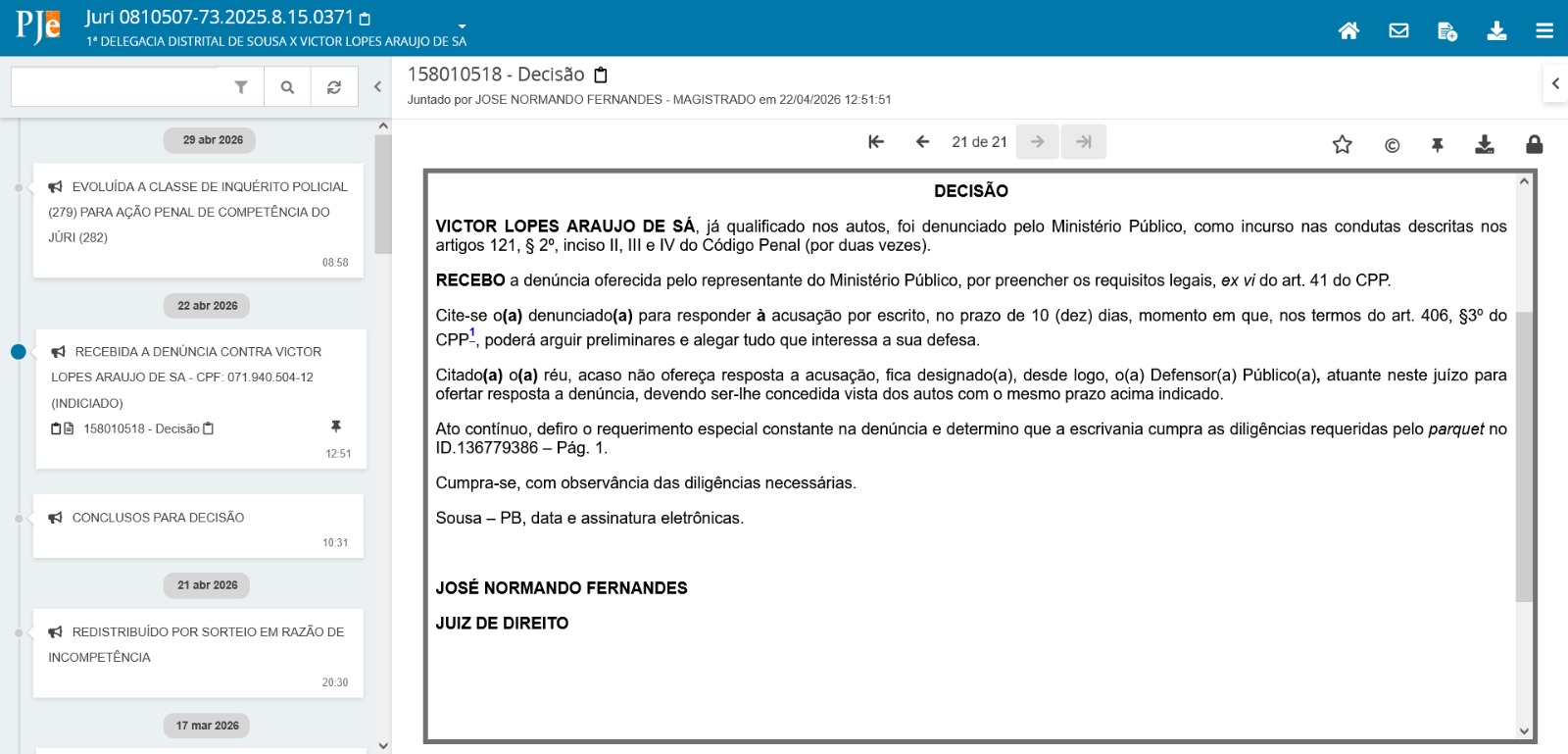
Task: Click the document viewer scrollbar down arrow
Action: click(x=1524, y=730)
